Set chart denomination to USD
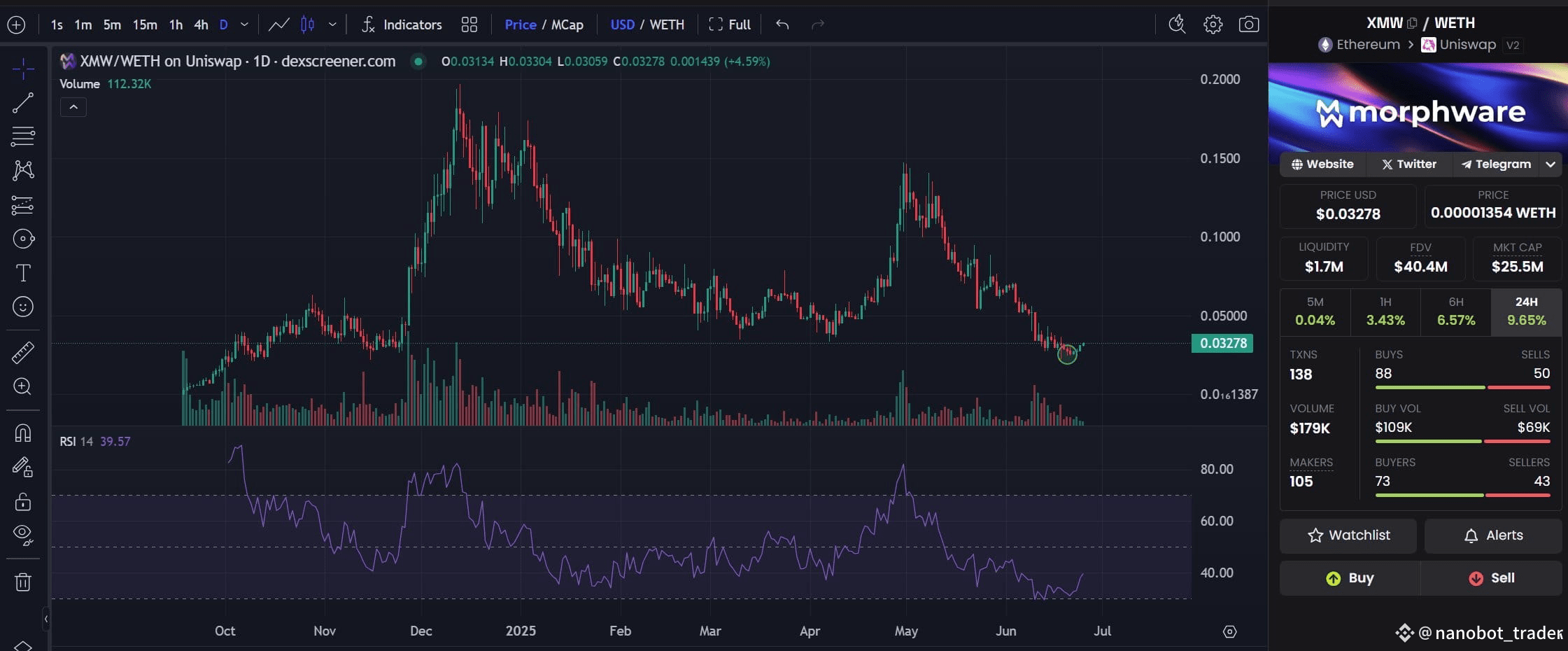The image size is (1568, 651). (x=622, y=25)
